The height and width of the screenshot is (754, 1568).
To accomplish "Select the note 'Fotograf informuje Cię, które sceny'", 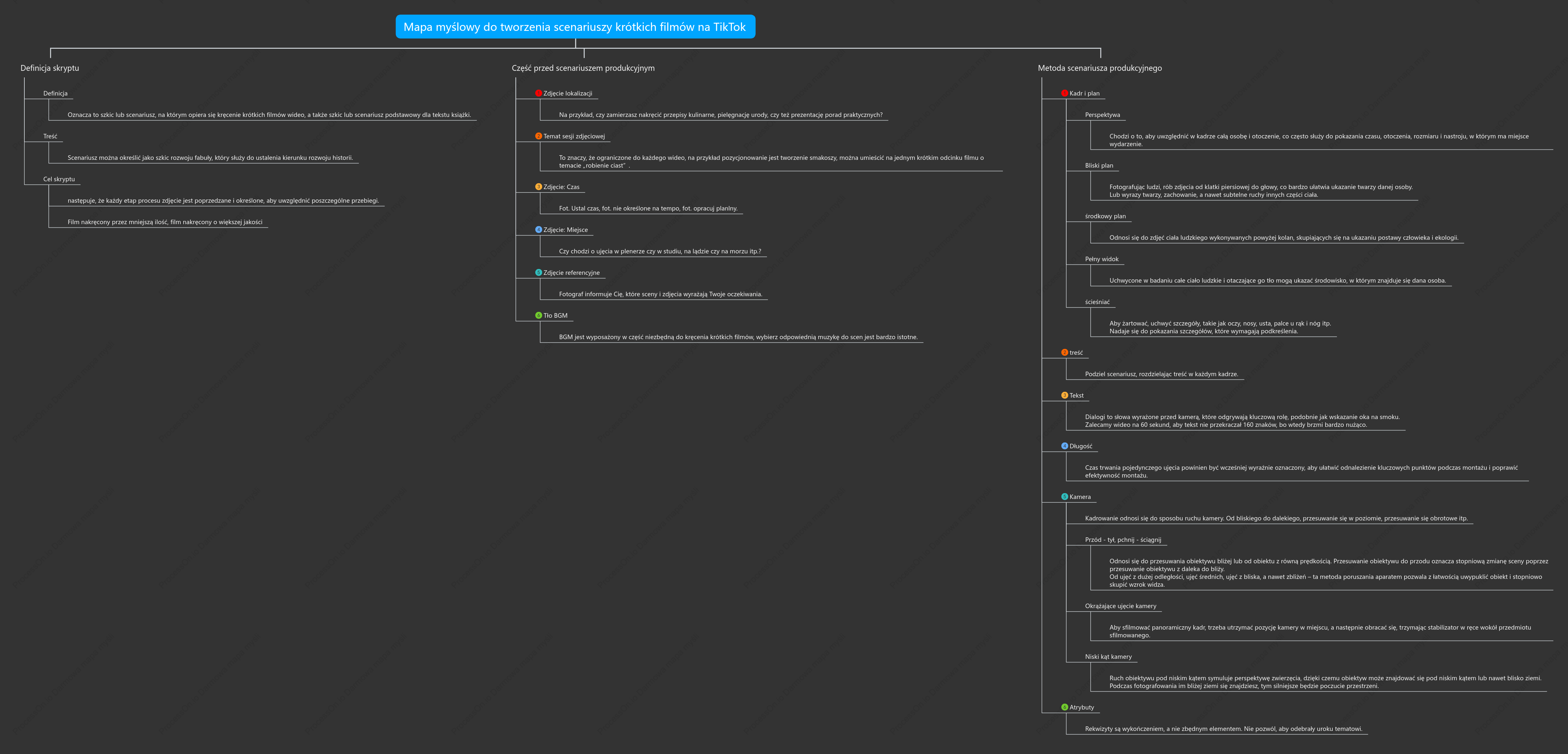I will point(660,294).
